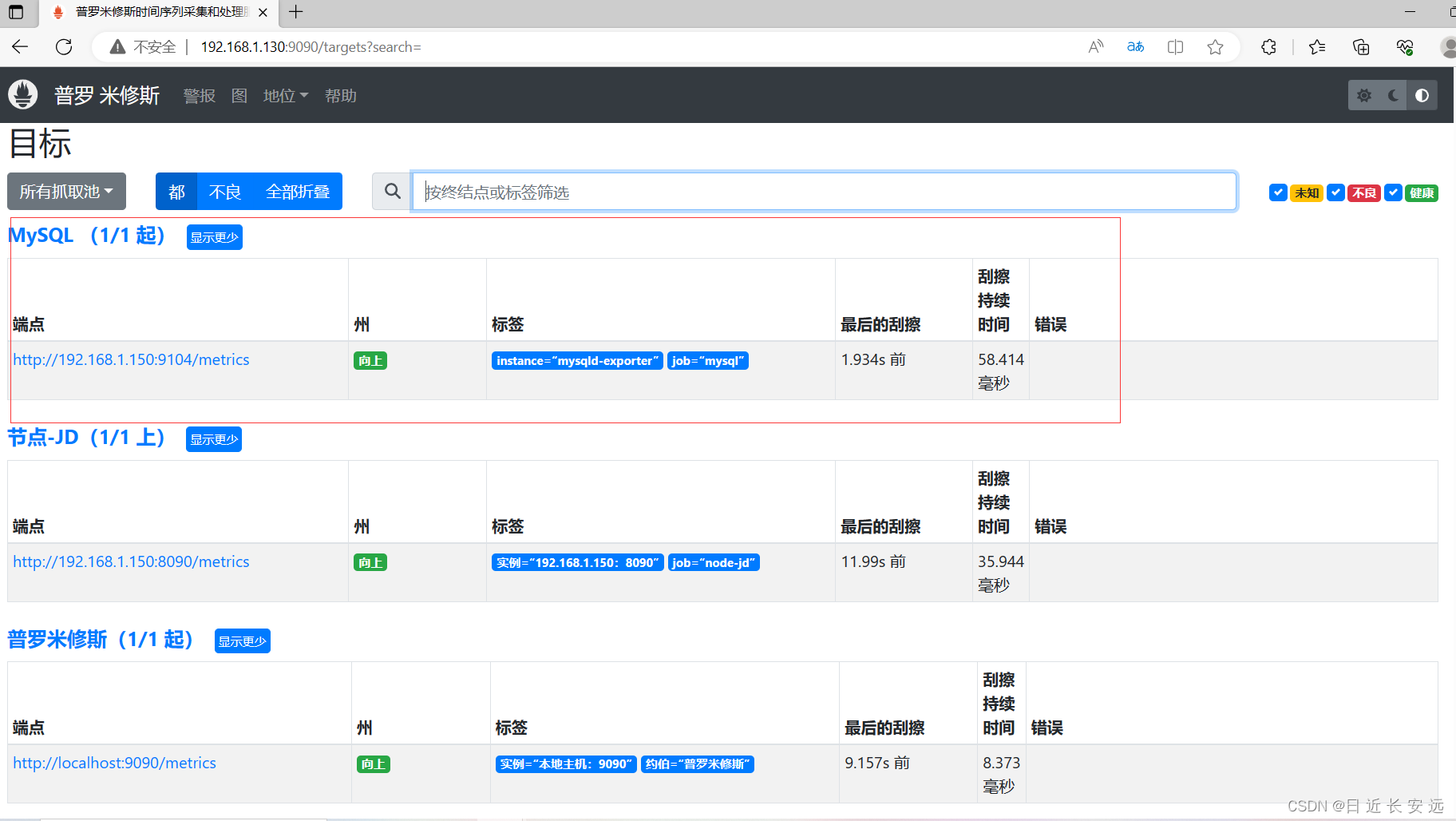Viewport: 1456px width, 821px height.
Task: Click the 实例="本地主机: 9090" label badge
Action: pos(566,764)
